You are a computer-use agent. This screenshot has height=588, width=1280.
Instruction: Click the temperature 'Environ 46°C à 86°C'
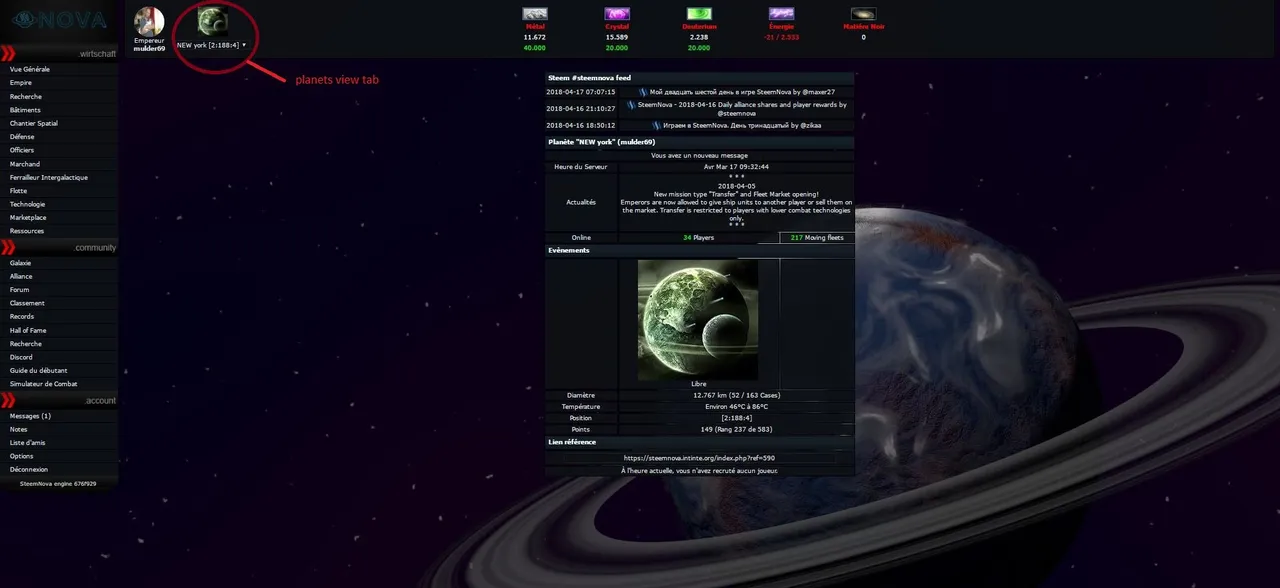pyautogui.click(x=736, y=407)
